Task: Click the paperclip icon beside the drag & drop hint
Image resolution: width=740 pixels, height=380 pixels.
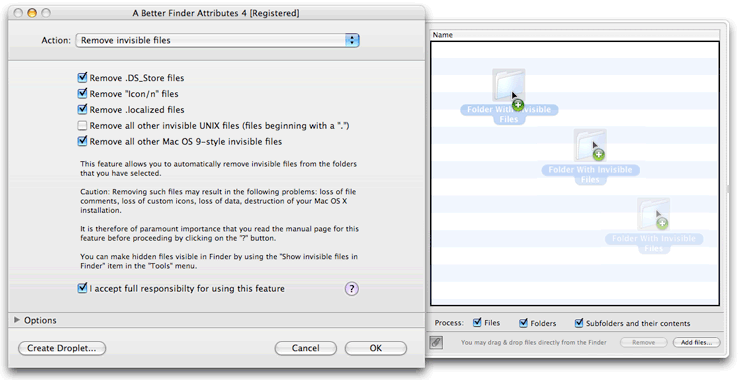Action: tap(437, 342)
